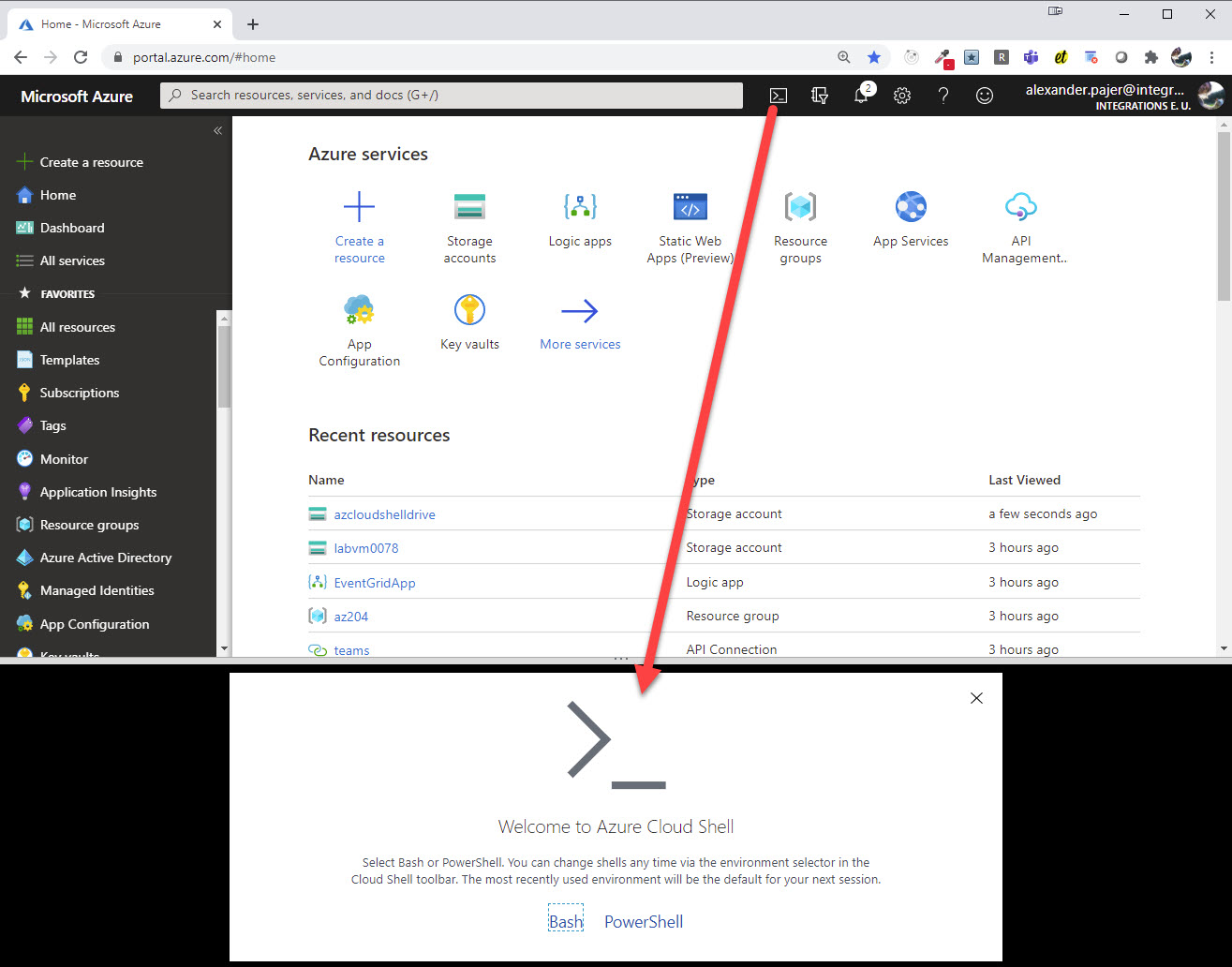
Task: Open App Configuration service tile
Action: tap(360, 332)
